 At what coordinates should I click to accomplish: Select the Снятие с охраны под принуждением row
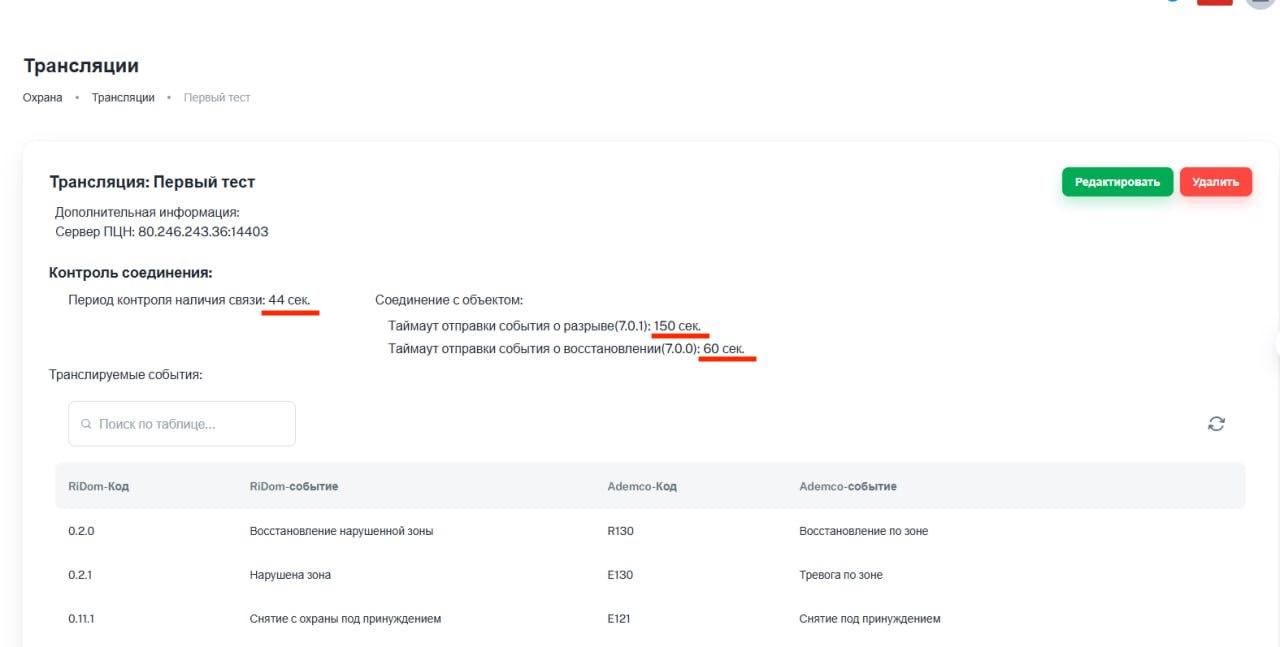coord(345,619)
